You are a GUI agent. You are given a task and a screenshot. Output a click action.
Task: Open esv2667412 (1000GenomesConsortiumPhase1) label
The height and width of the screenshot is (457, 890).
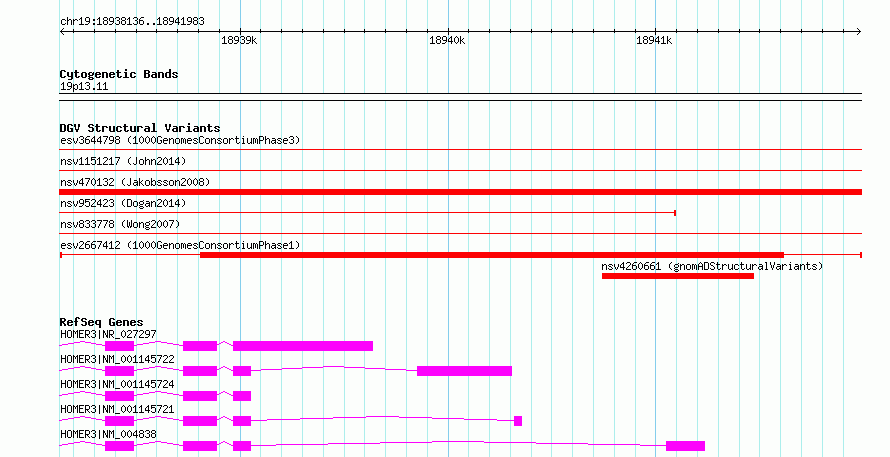[x=180, y=245]
